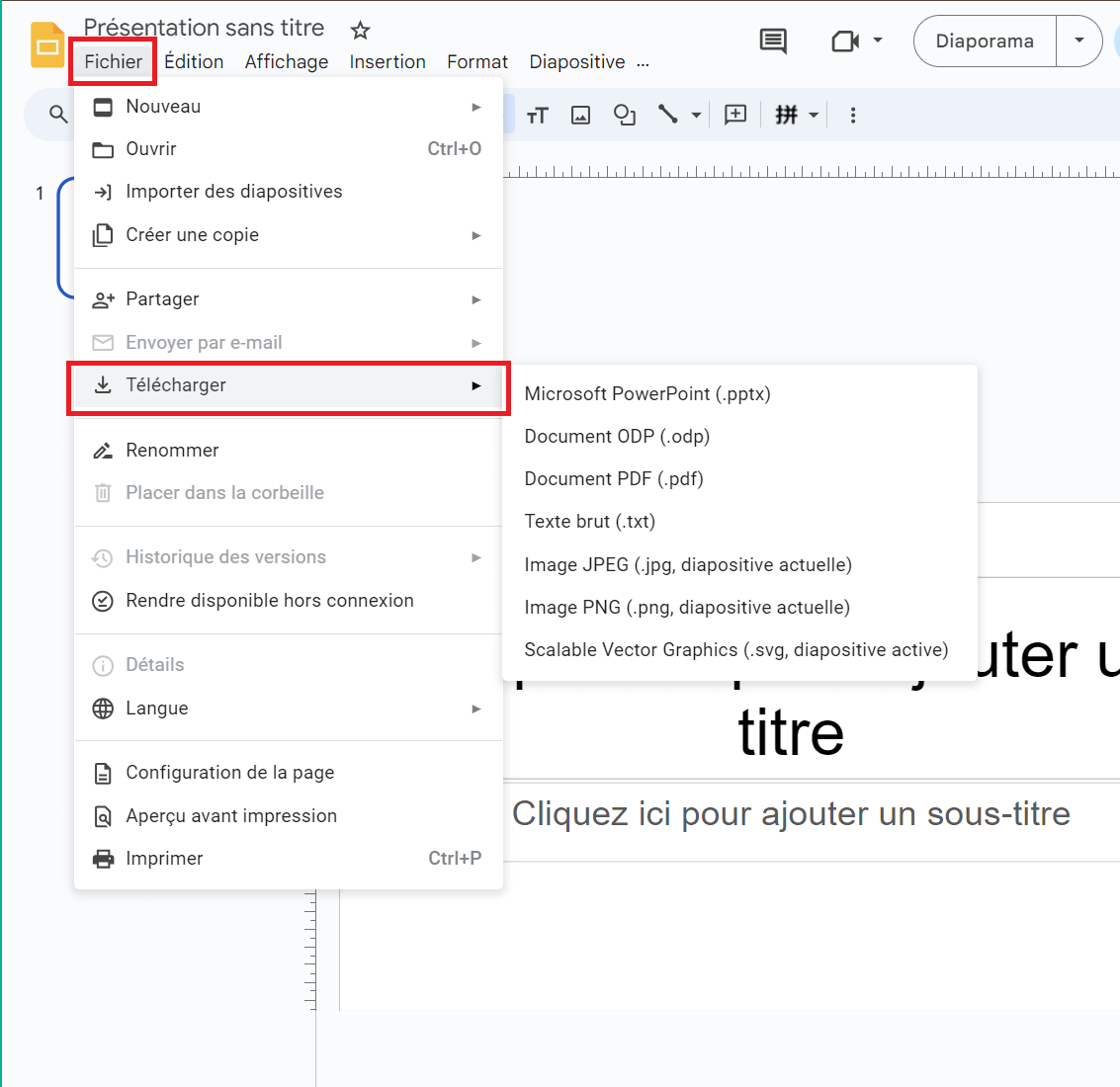
Task: Open Aperçu avant impression
Action: click(289, 815)
